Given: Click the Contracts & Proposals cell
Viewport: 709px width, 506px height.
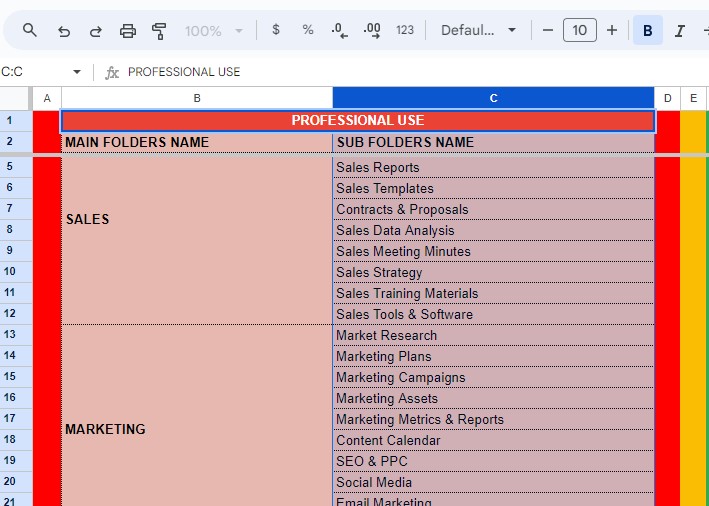Looking at the screenshot, I should click(x=493, y=209).
